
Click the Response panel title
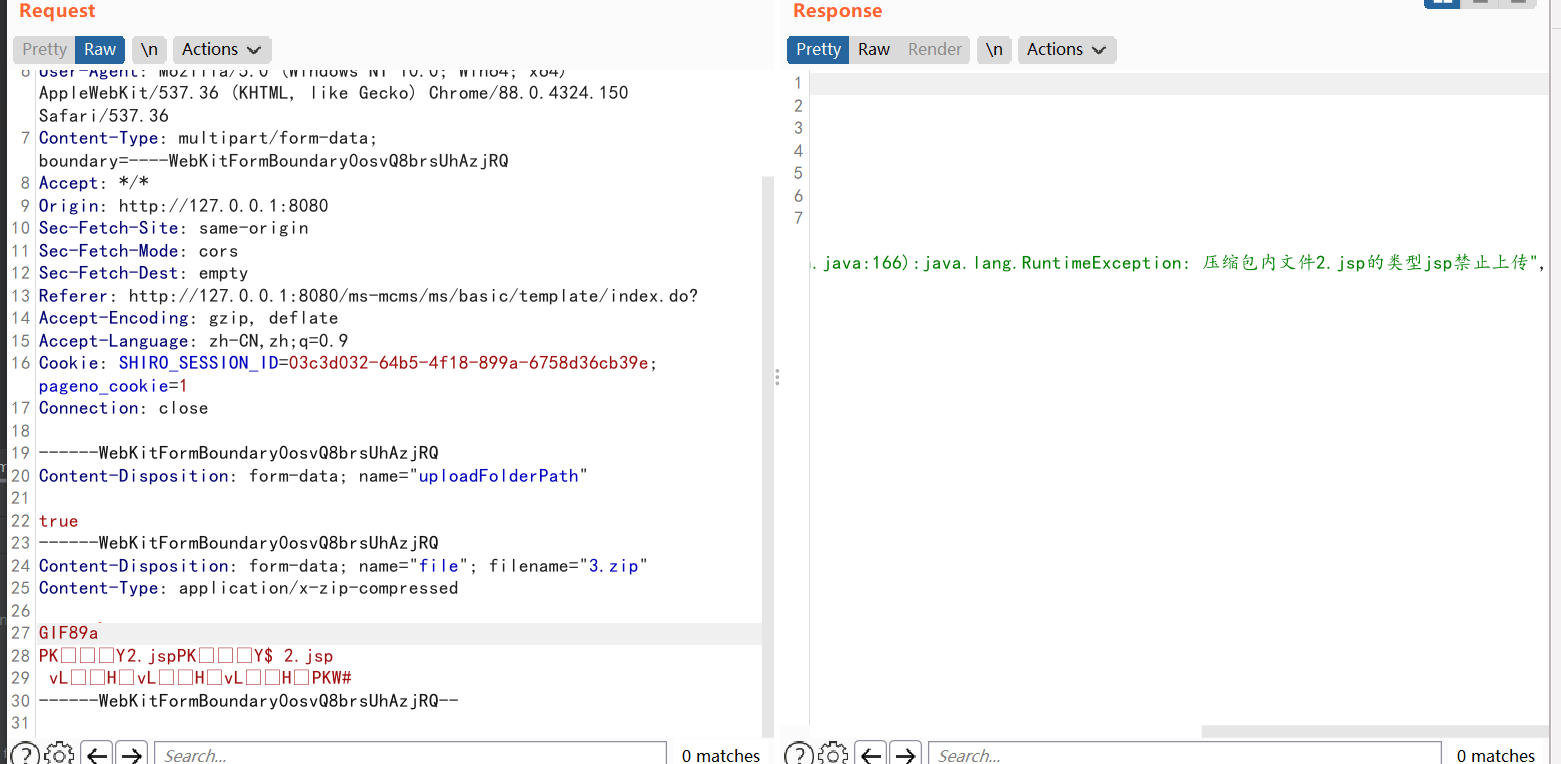pyautogui.click(x=838, y=11)
